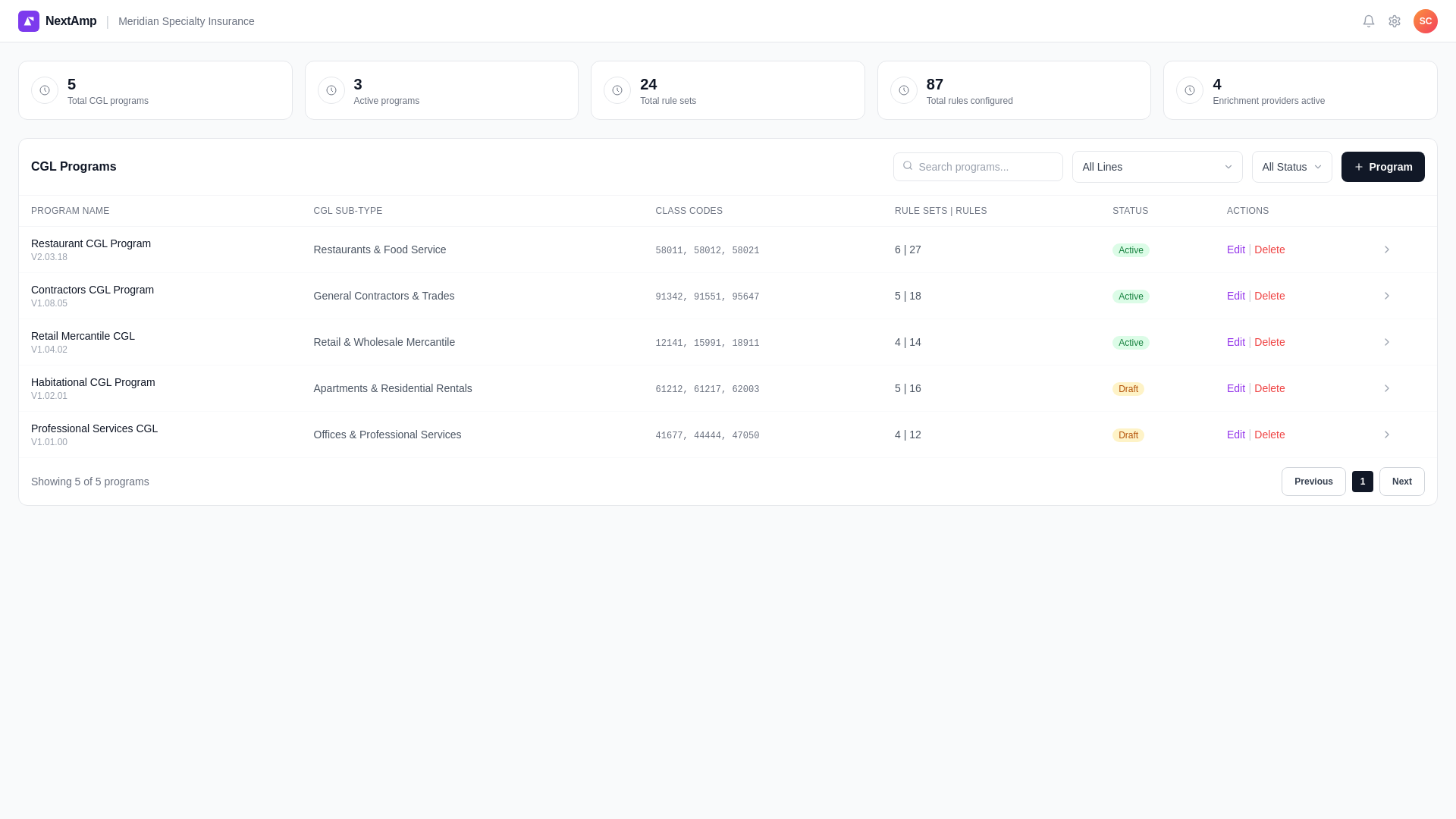This screenshot has height=819, width=1456.
Task: Expand the Contractors CGL Program row arrow
Action: click(1387, 296)
